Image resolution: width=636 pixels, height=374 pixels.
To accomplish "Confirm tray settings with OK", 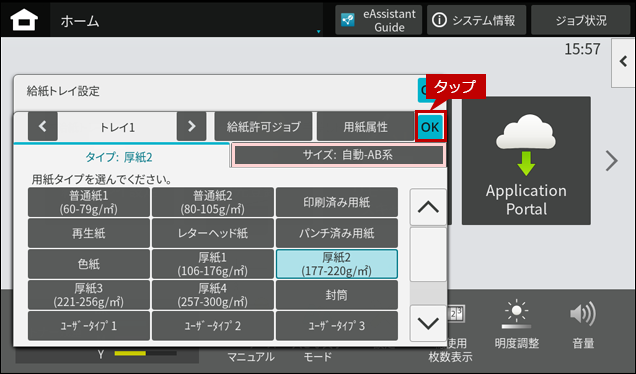I will click(x=430, y=127).
